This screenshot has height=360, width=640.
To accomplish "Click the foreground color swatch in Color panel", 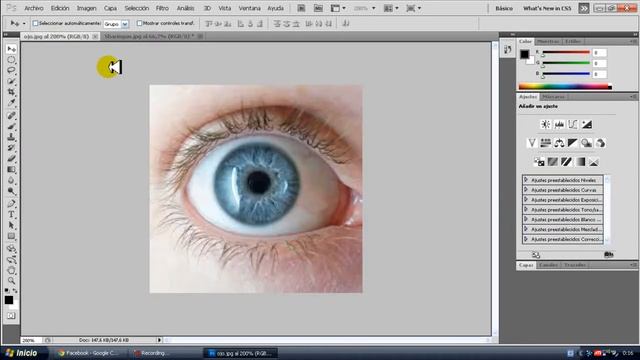I will (524, 54).
